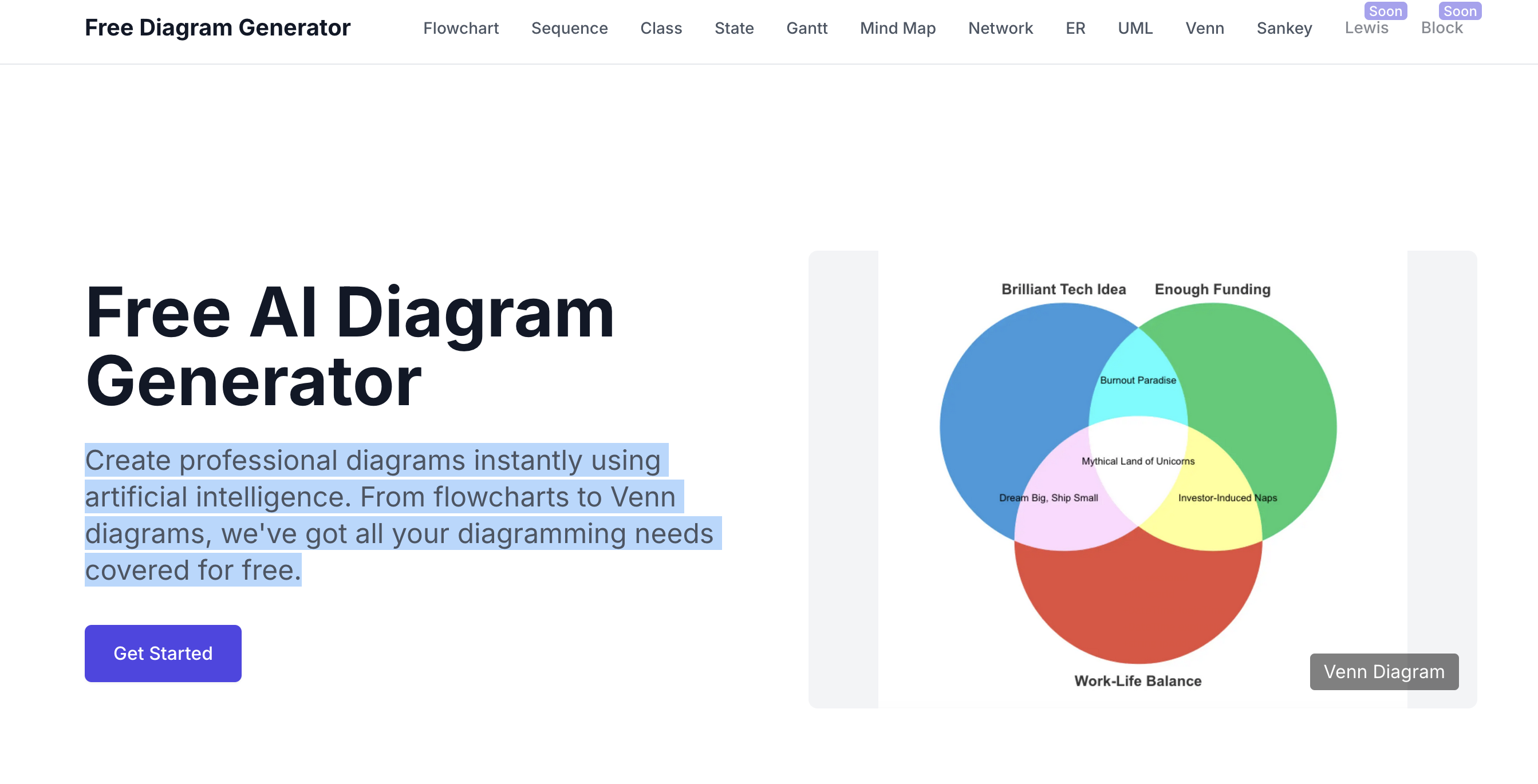Screen dimensions: 1538x784
Task: Click the Get Started button
Action: 163,654
